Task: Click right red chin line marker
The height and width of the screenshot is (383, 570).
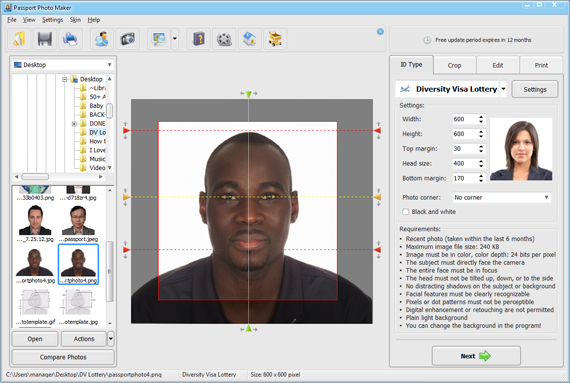Action: point(378,250)
